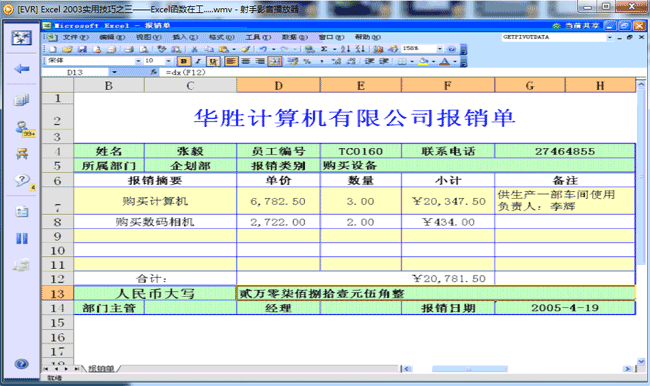
Task: Select the Format Painter brush
Action: tap(245, 49)
